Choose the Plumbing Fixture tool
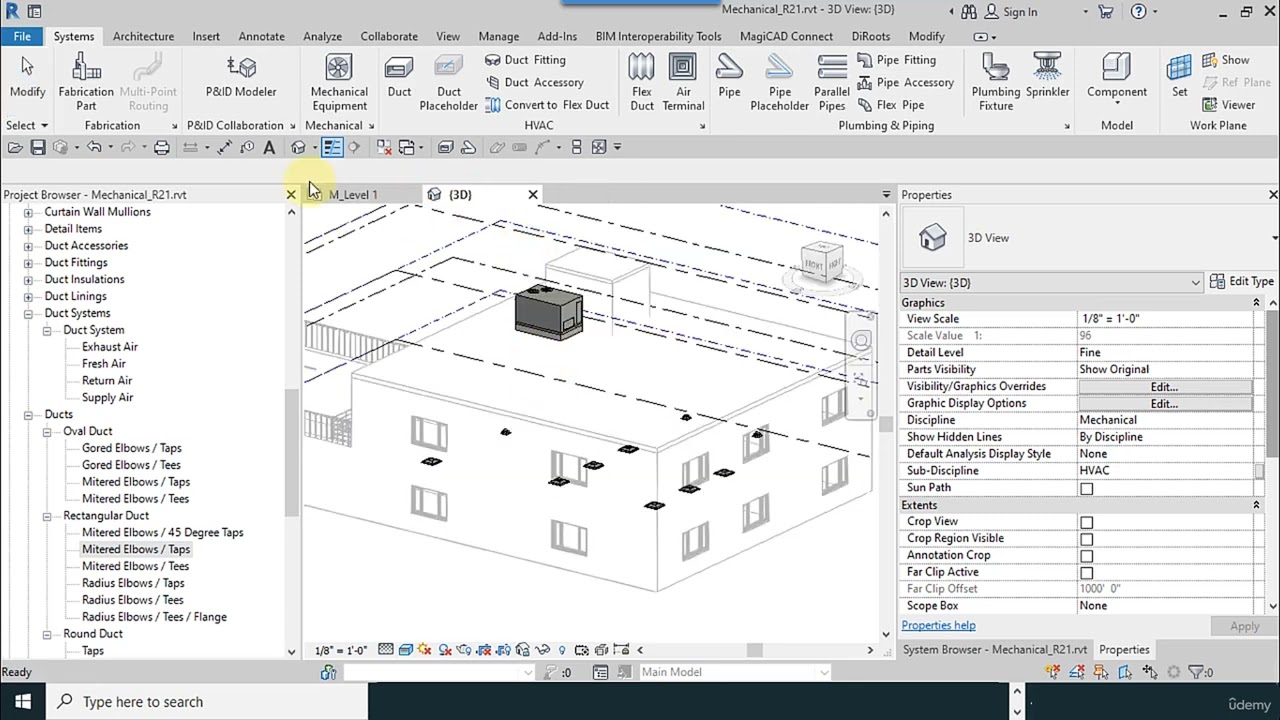1280x720 pixels. 996,82
